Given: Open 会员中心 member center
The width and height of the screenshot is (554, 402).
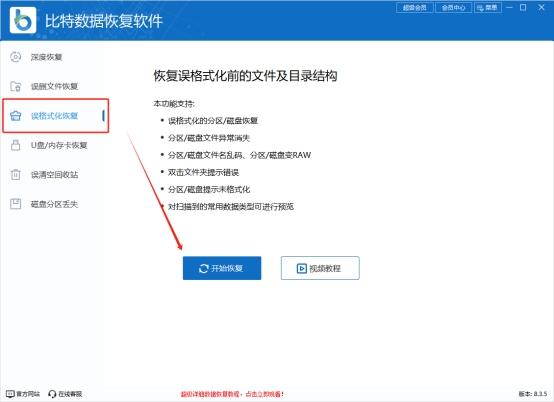Looking at the screenshot, I should point(454,7).
